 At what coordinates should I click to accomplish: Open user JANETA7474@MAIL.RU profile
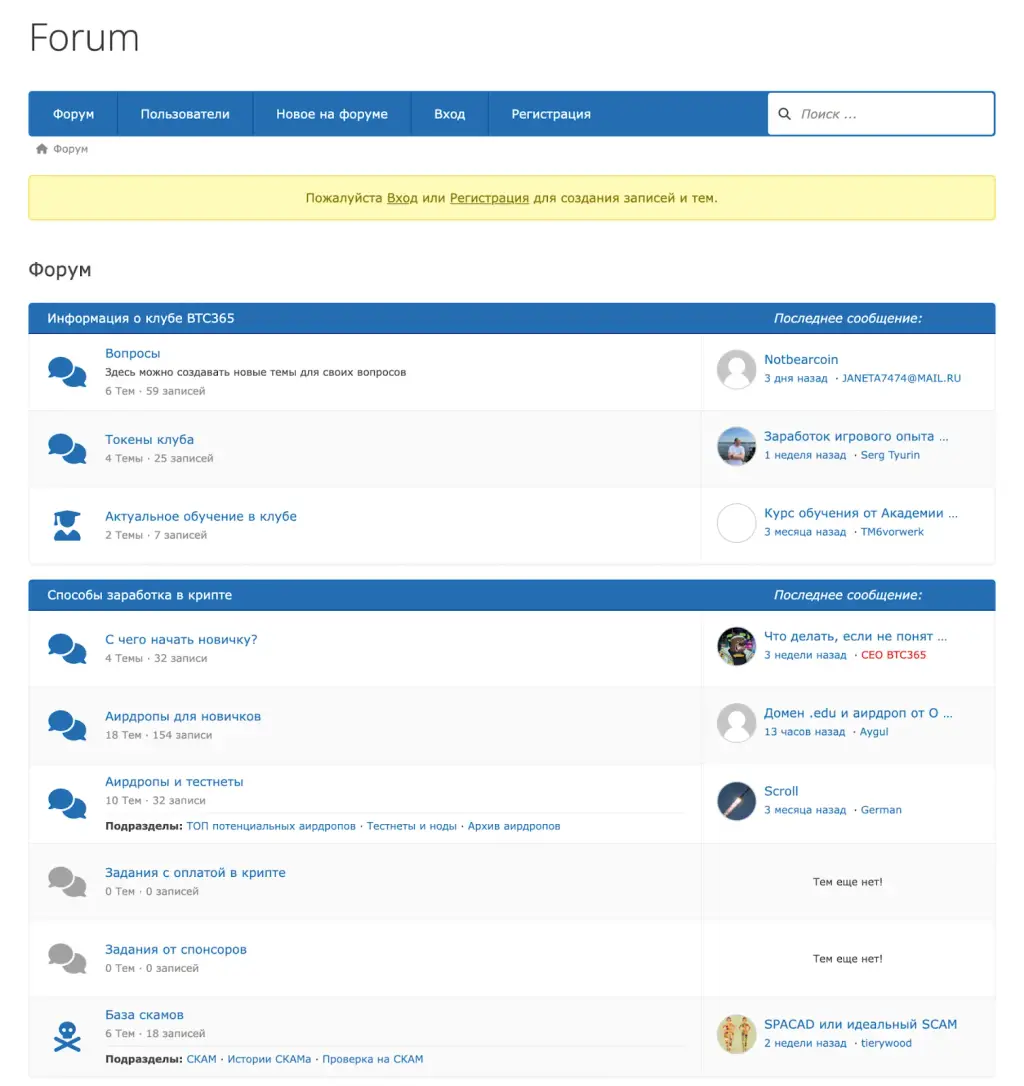tap(901, 378)
